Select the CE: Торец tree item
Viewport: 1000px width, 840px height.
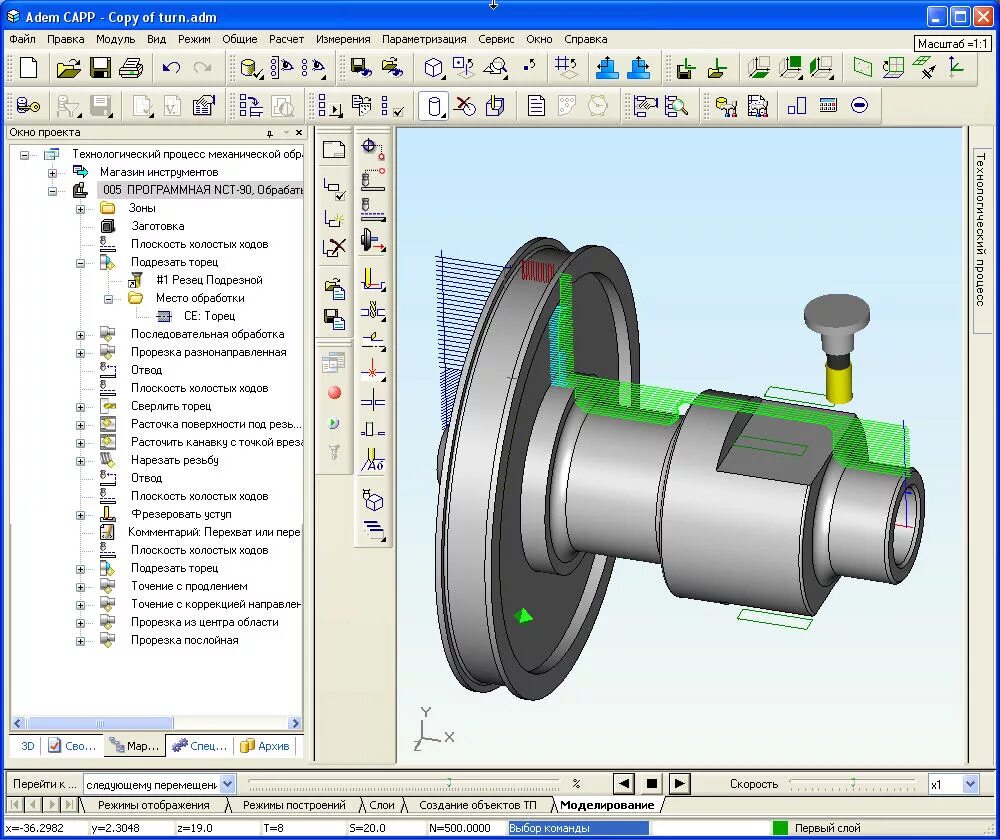(x=209, y=316)
